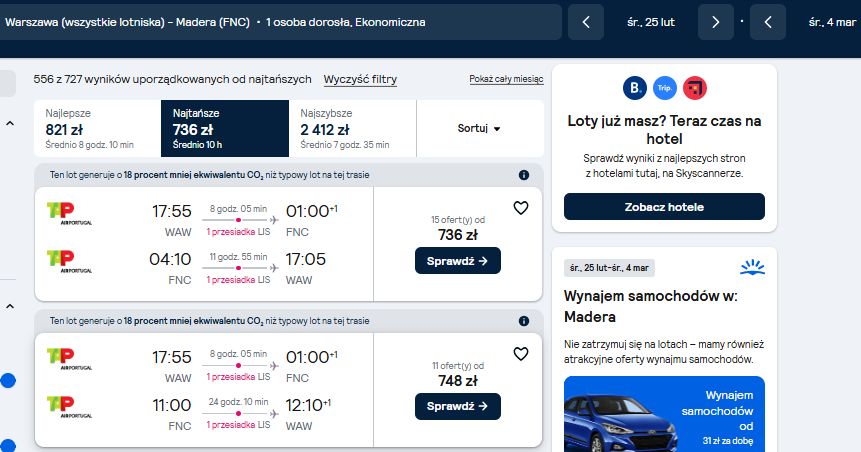Image resolution: width=861 pixels, height=452 pixels.
Task: Click the Trip.com logo icon
Action: tap(664, 88)
